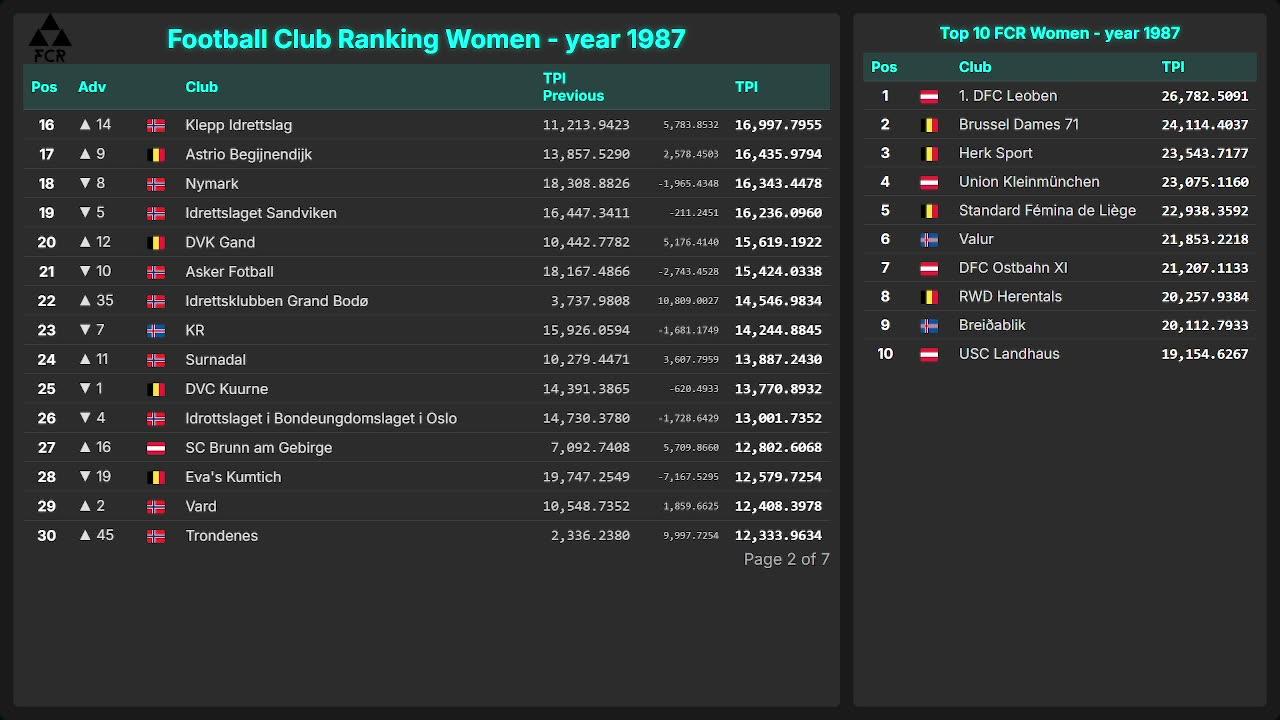
Task: Click Austria flag beside SC Brunn am Gebirge
Action: click(x=156, y=448)
